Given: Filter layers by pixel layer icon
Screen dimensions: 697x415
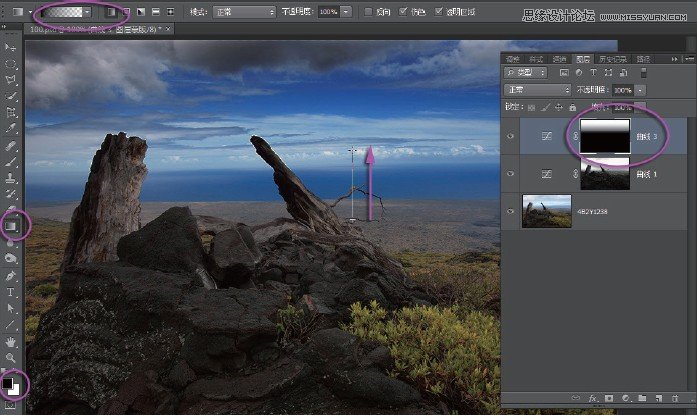Looking at the screenshot, I should point(564,72).
